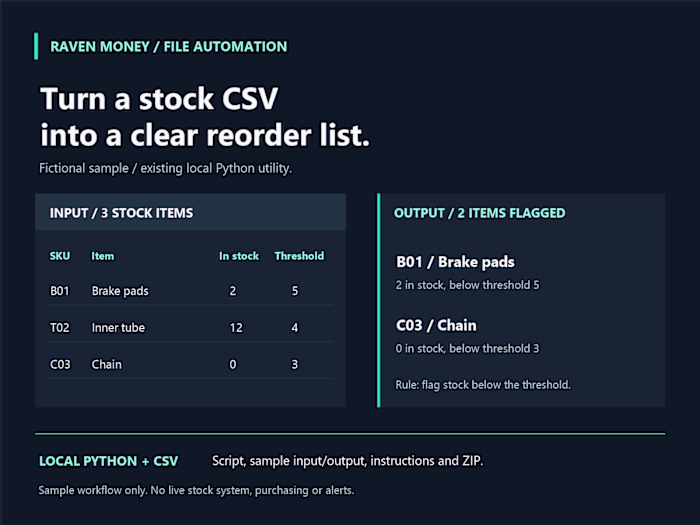Click the subtitle 'Fictional sample / existing local Python utility.'

165,168
